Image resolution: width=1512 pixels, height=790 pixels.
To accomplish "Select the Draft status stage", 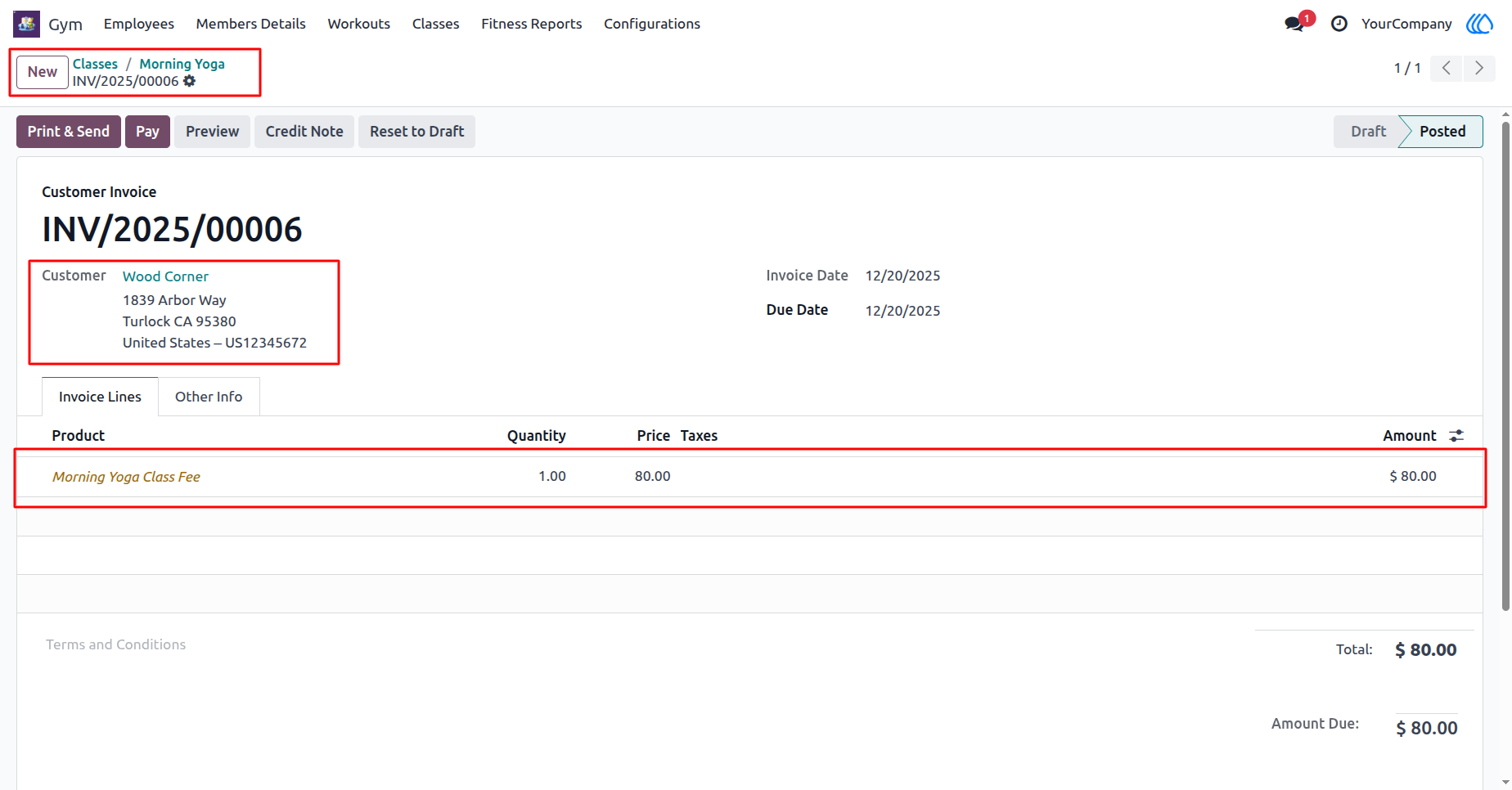I will point(1368,132).
